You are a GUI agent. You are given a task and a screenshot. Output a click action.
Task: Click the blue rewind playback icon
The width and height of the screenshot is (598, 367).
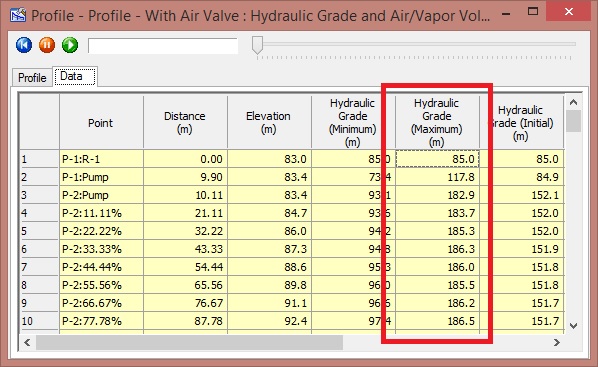(24, 45)
